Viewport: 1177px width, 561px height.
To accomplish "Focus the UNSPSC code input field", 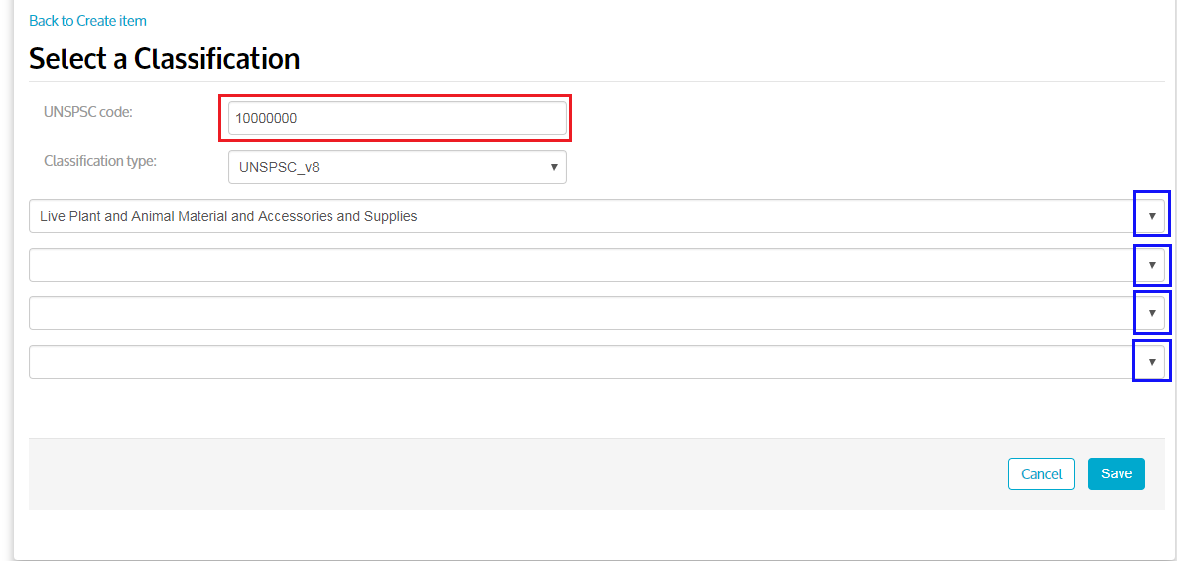I will coord(397,118).
